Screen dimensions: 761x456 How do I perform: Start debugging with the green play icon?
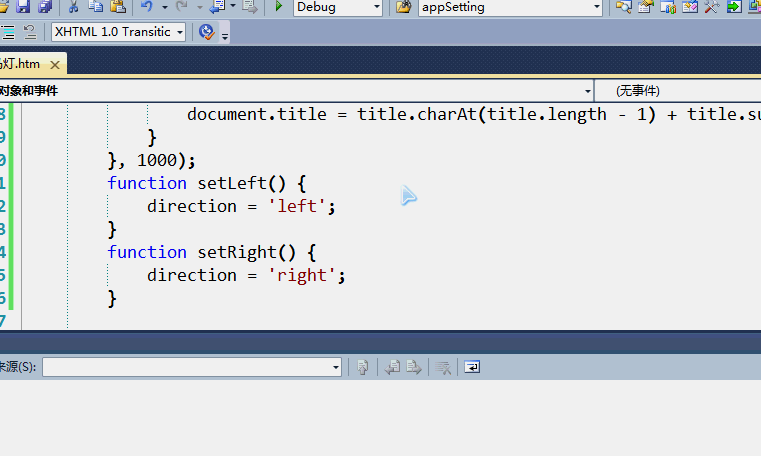279,6
